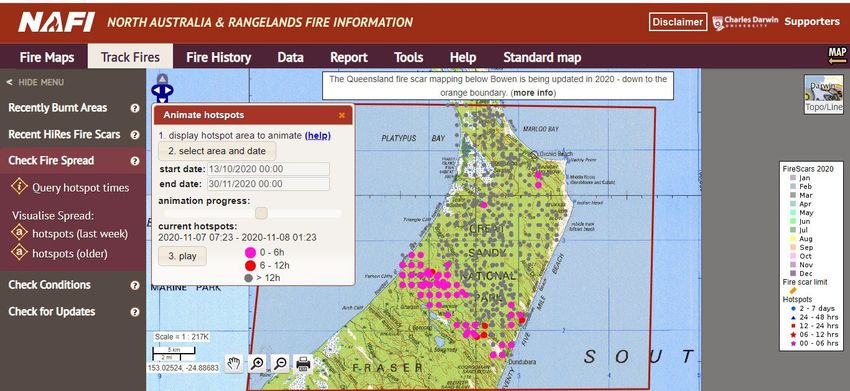Click the start date input field
850x391 pixels.
click(269, 169)
